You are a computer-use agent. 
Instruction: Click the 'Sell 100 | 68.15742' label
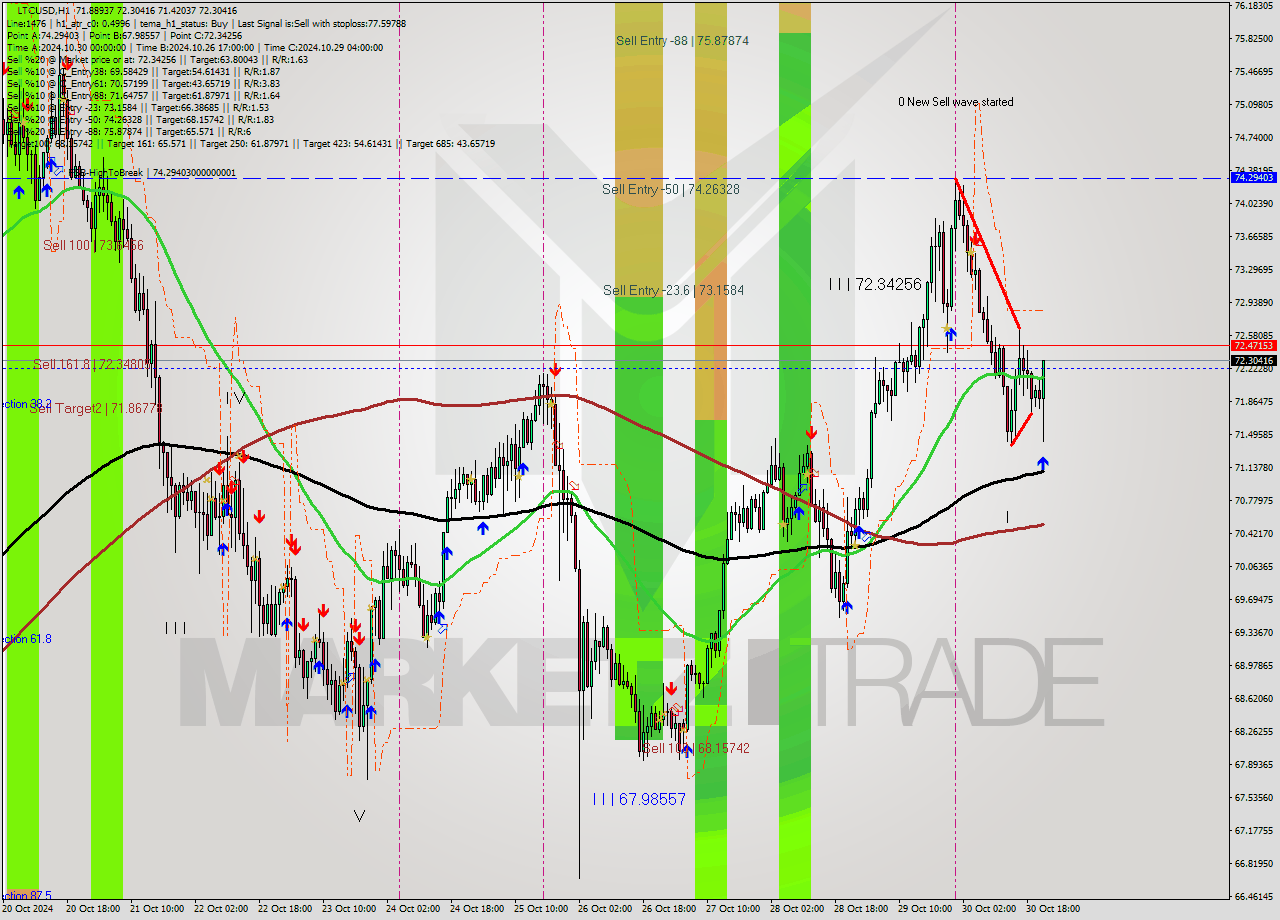pyautogui.click(x=696, y=748)
